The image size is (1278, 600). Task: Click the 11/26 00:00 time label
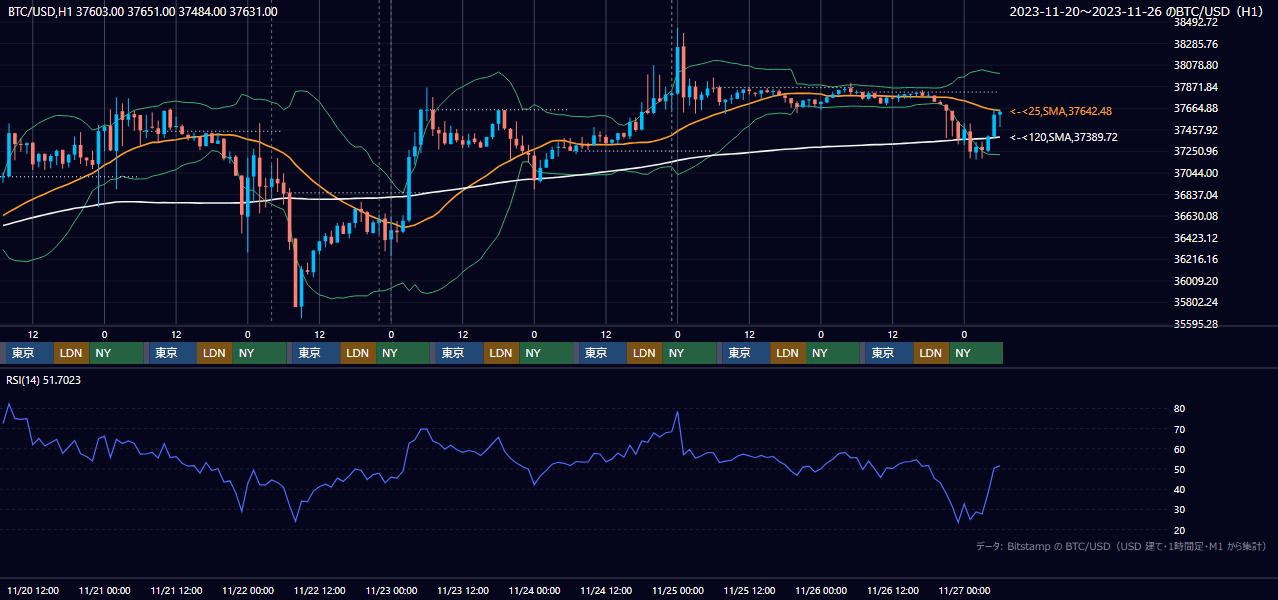click(x=821, y=590)
